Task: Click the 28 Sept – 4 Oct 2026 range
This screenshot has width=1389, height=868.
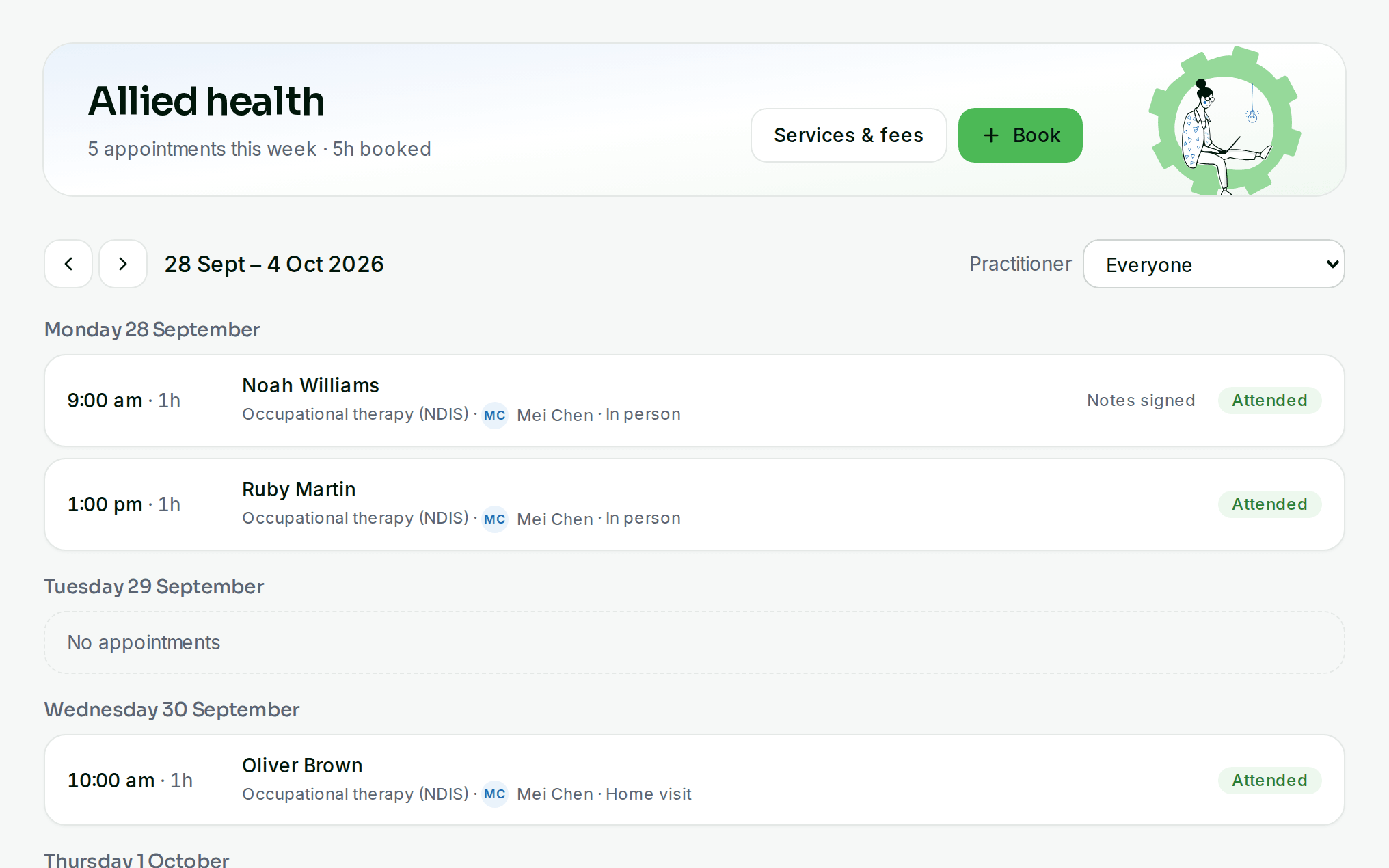Action: pyautogui.click(x=274, y=264)
